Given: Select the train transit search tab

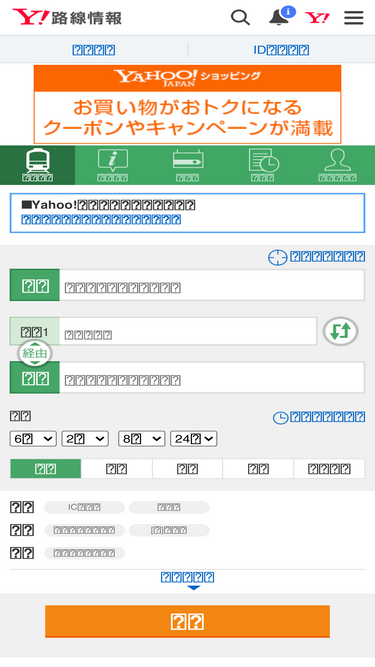Looking at the screenshot, I should (37, 165).
